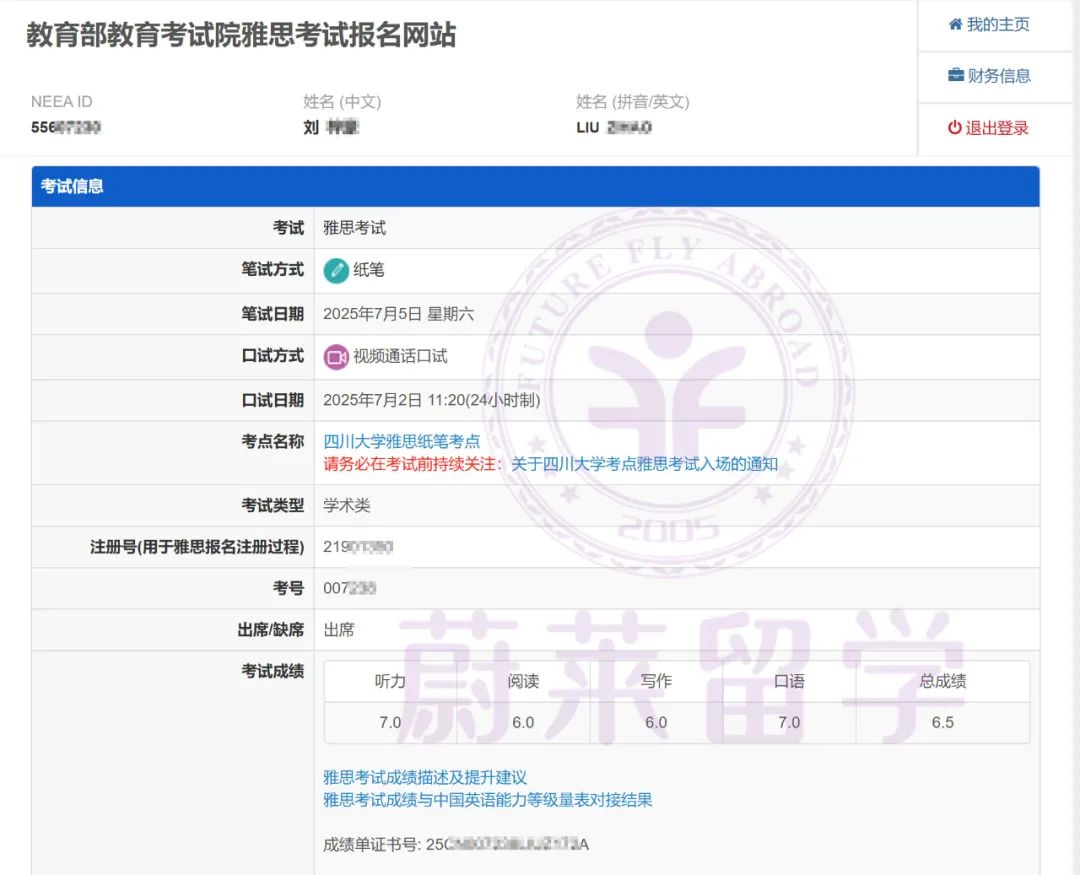
Task: Open the 四川大学雅思纸笔考点 test center link
Action: 402,442
